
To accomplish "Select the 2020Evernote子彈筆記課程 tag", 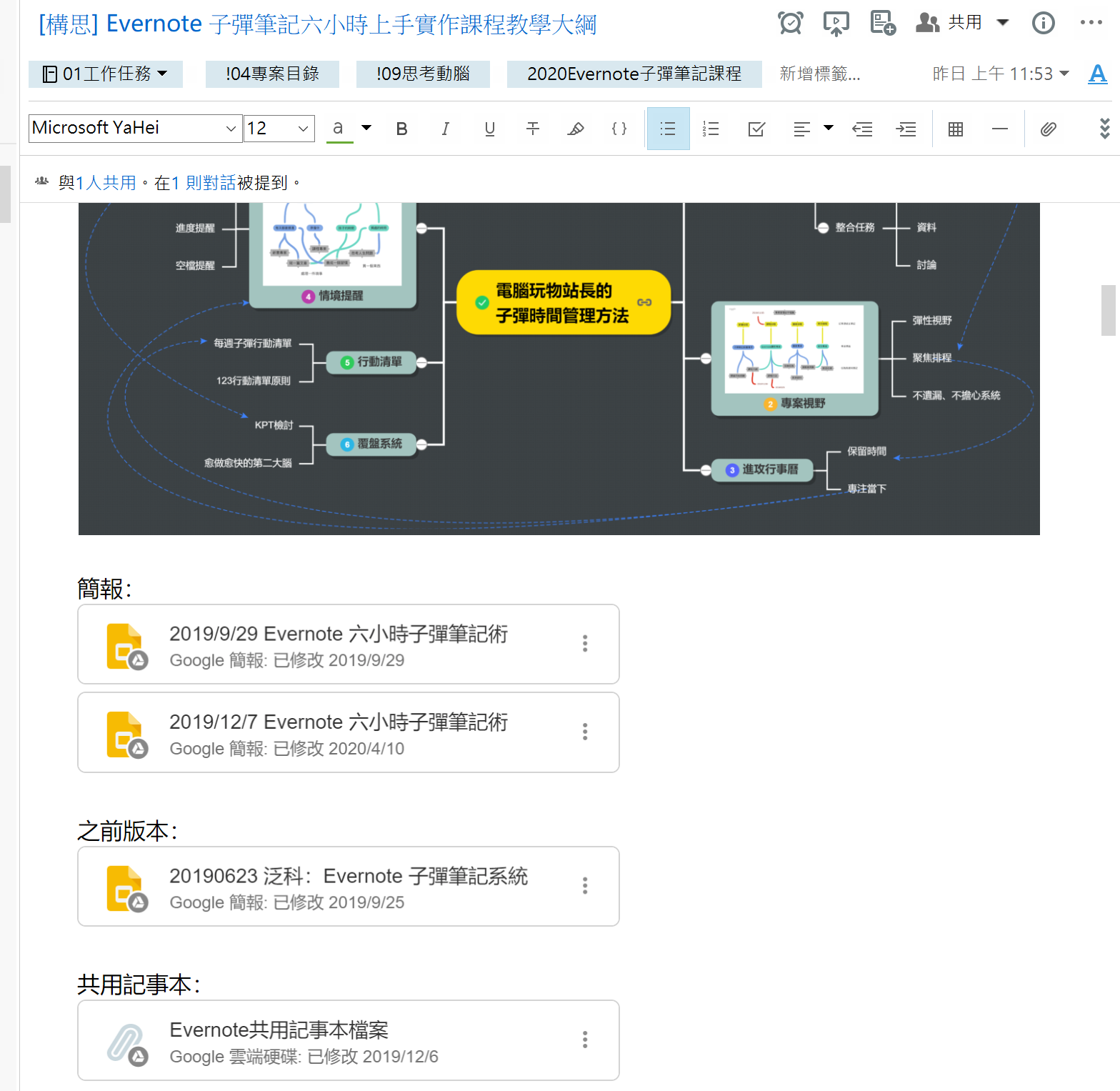I will pyautogui.click(x=634, y=74).
